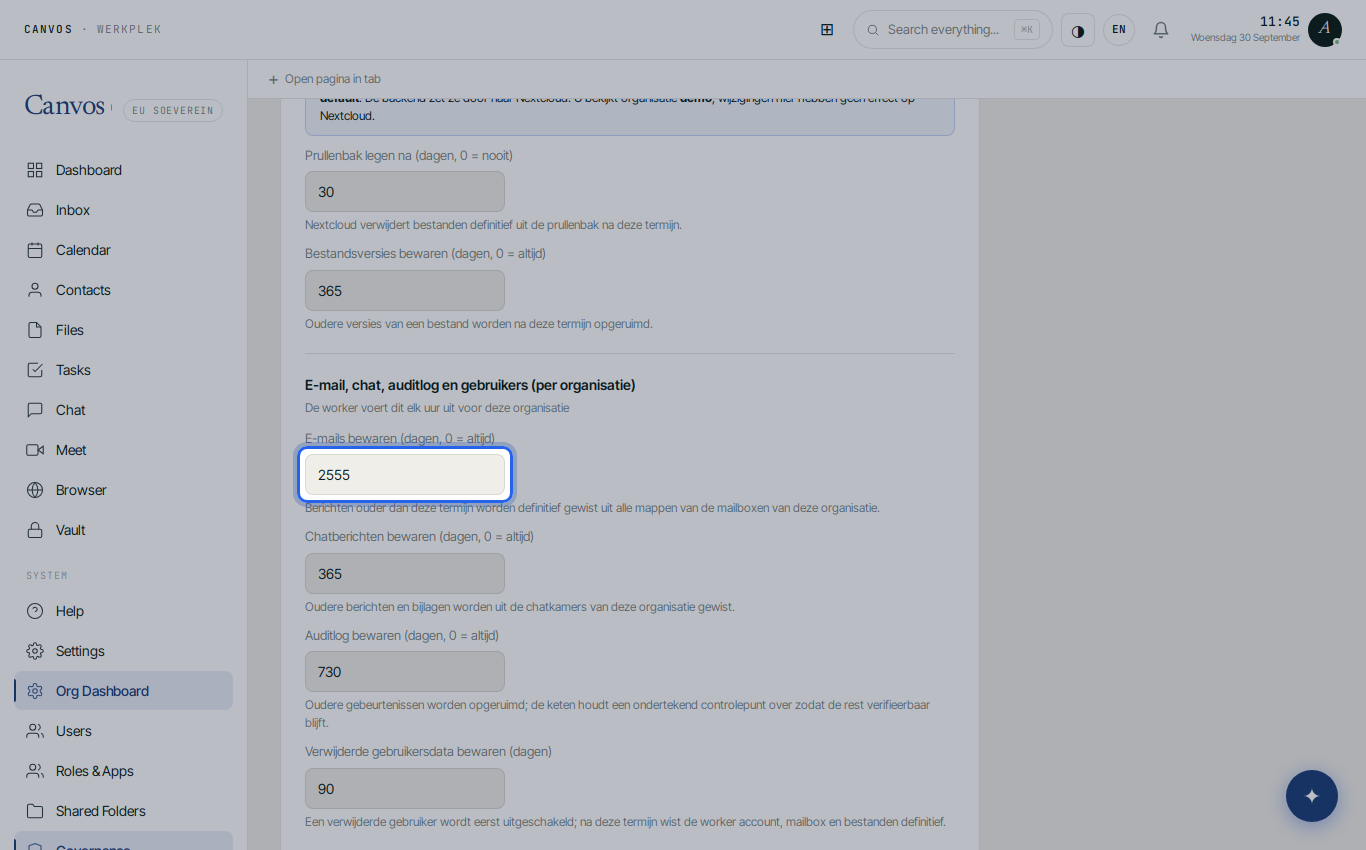Open the apps grid icon in top bar
The width and height of the screenshot is (1366, 850).
pyautogui.click(x=827, y=30)
